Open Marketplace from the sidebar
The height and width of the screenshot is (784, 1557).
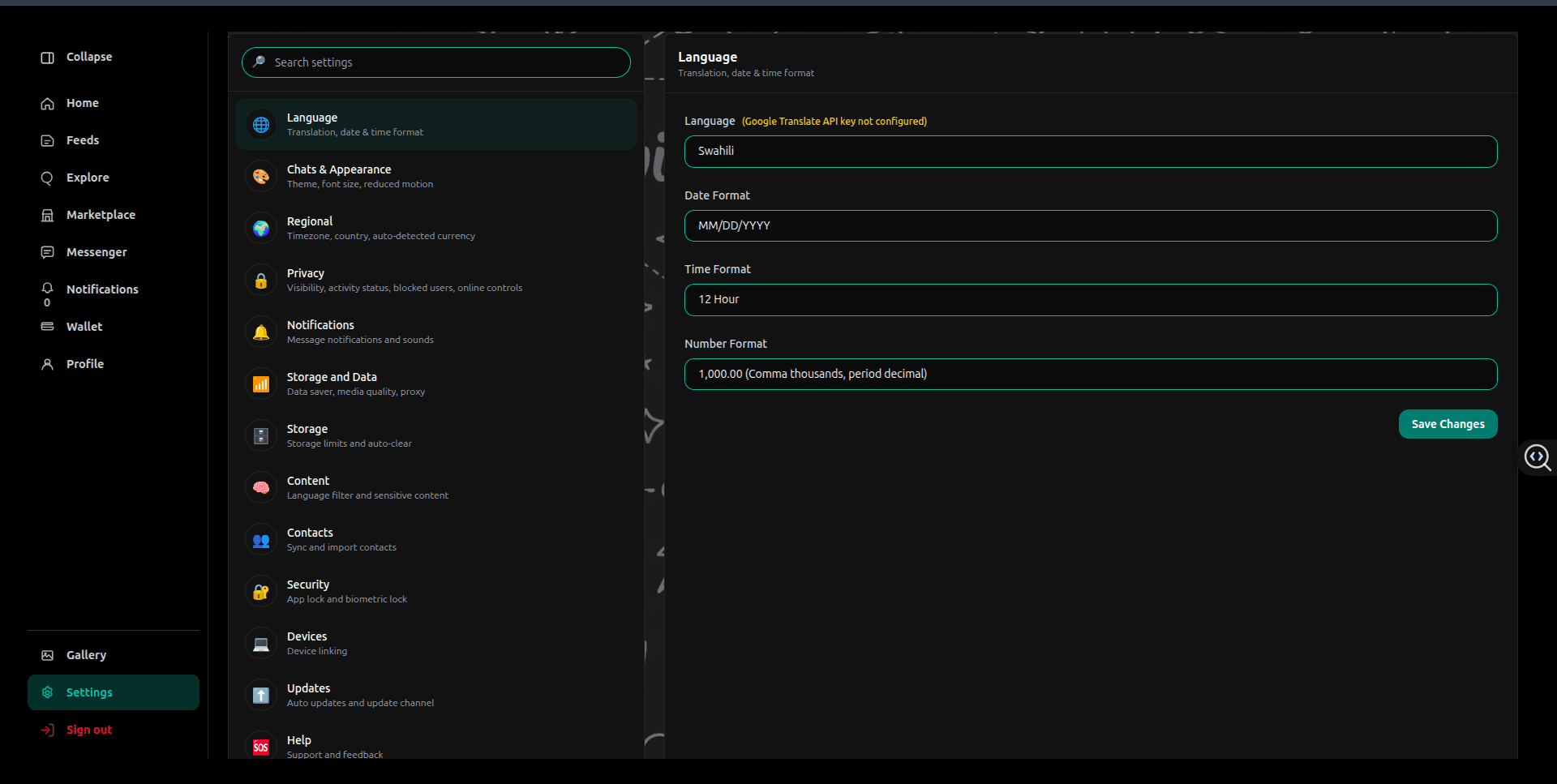(114, 216)
